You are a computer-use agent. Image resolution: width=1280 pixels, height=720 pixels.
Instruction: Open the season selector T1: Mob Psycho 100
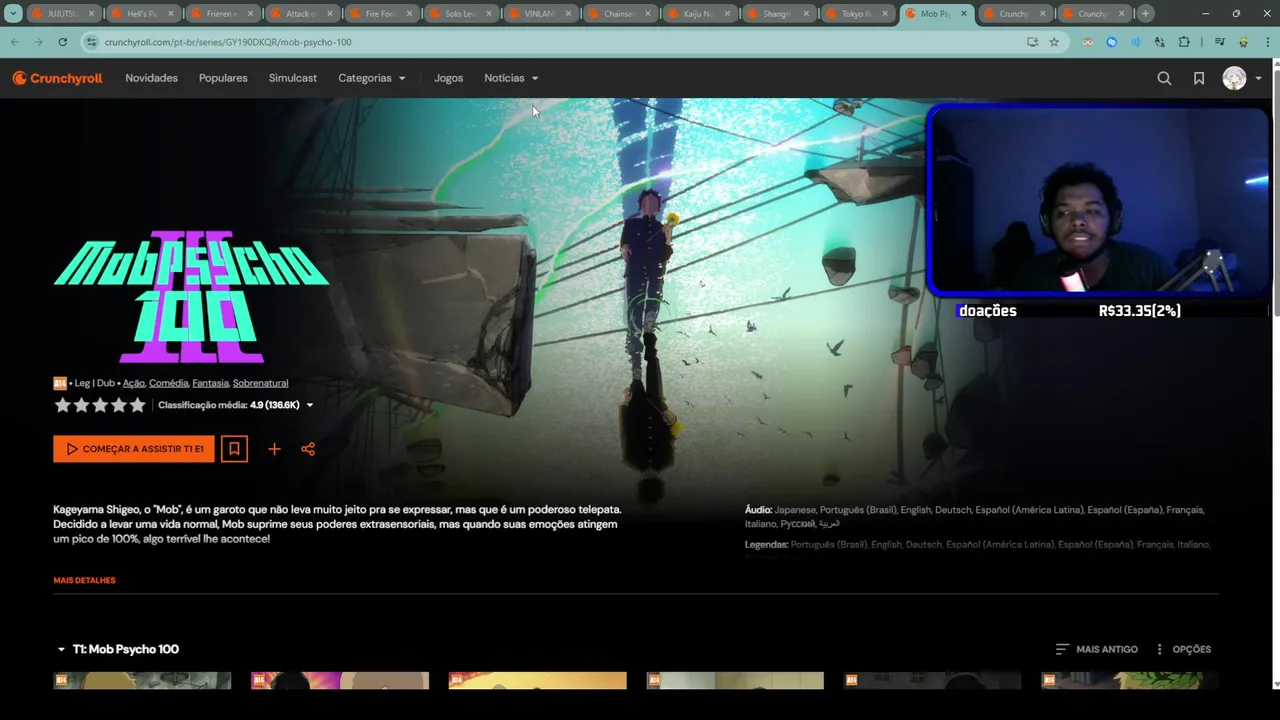pyautogui.click(x=117, y=649)
